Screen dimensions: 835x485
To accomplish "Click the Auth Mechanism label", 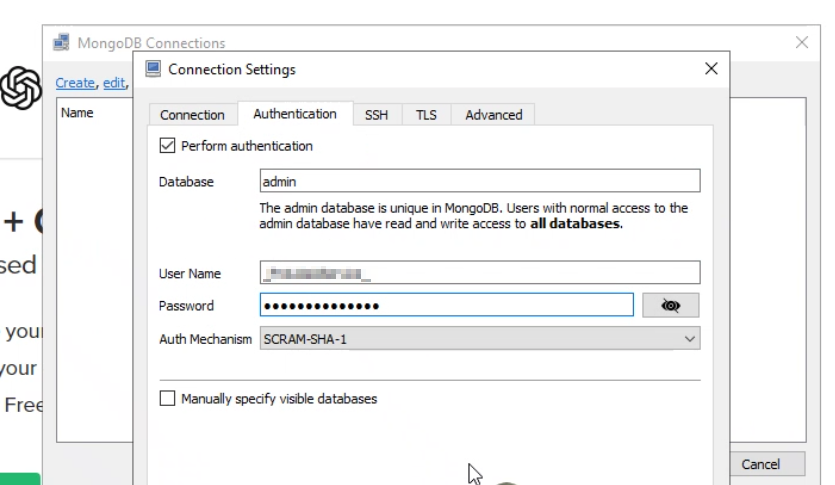I will [205, 339].
